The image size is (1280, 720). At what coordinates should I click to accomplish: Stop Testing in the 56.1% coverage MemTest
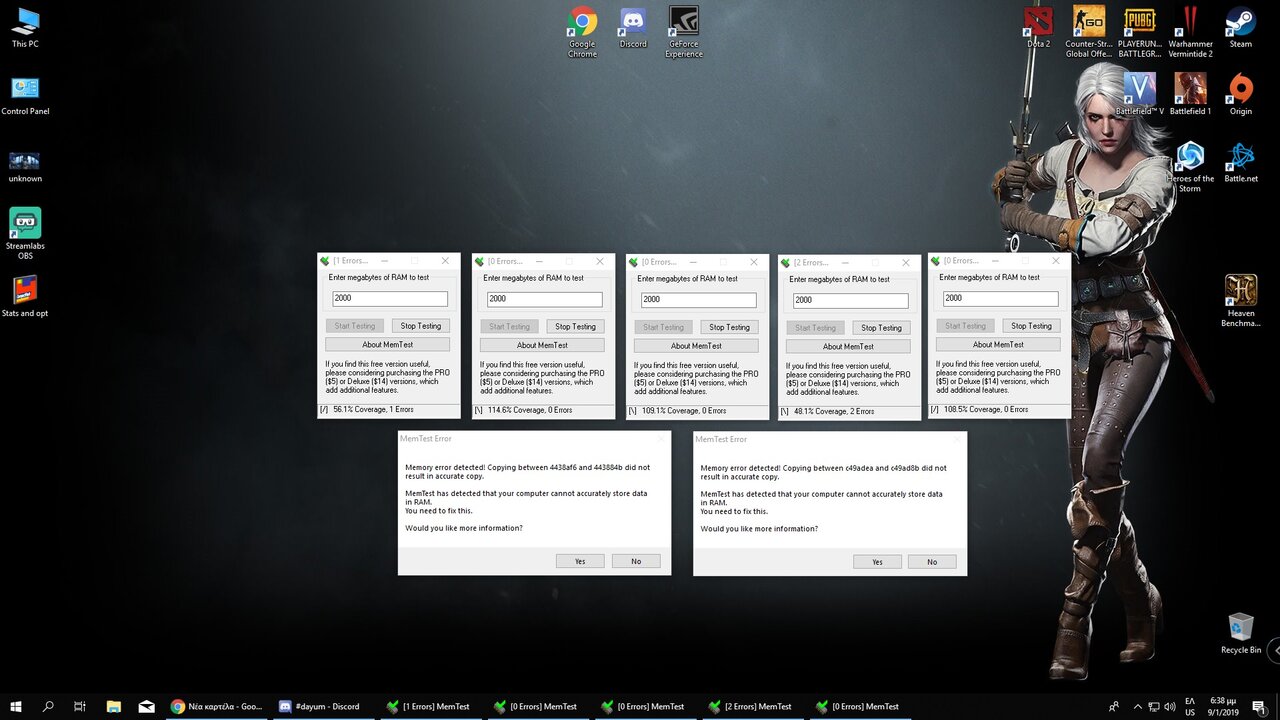click(x=421, y=326)
